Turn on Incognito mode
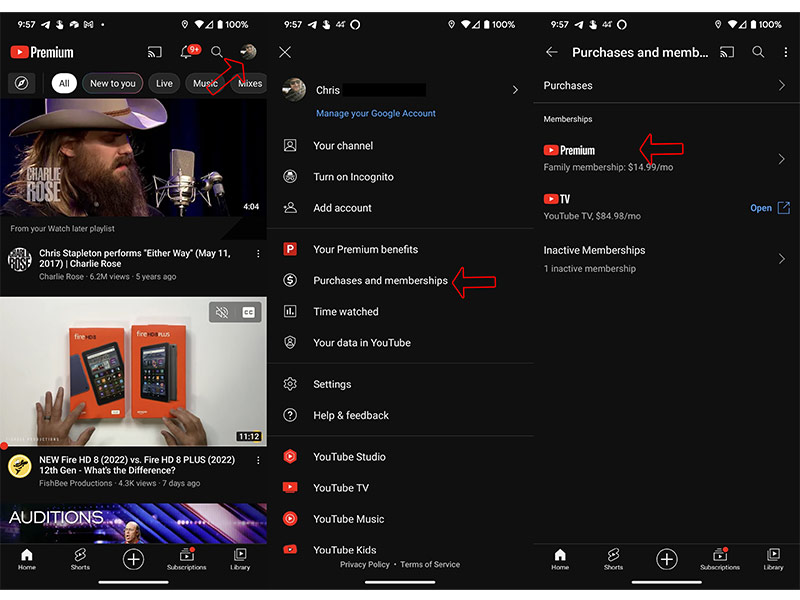Screen dimensions: 800x600 click(x=400, y=177)
